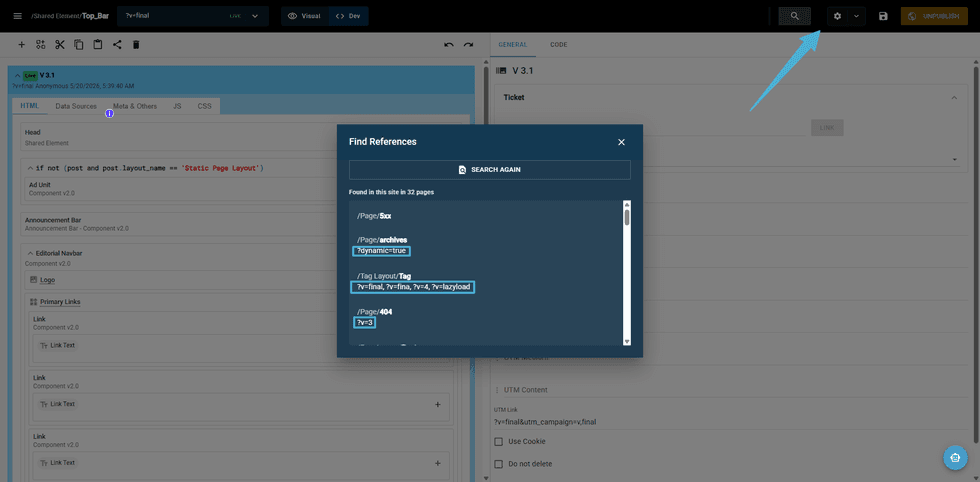Image resolution: width=980 pixels, height=482 pixels.
Task: Switch to the GENERAL panel tab
Action: (x=512, y=45)
